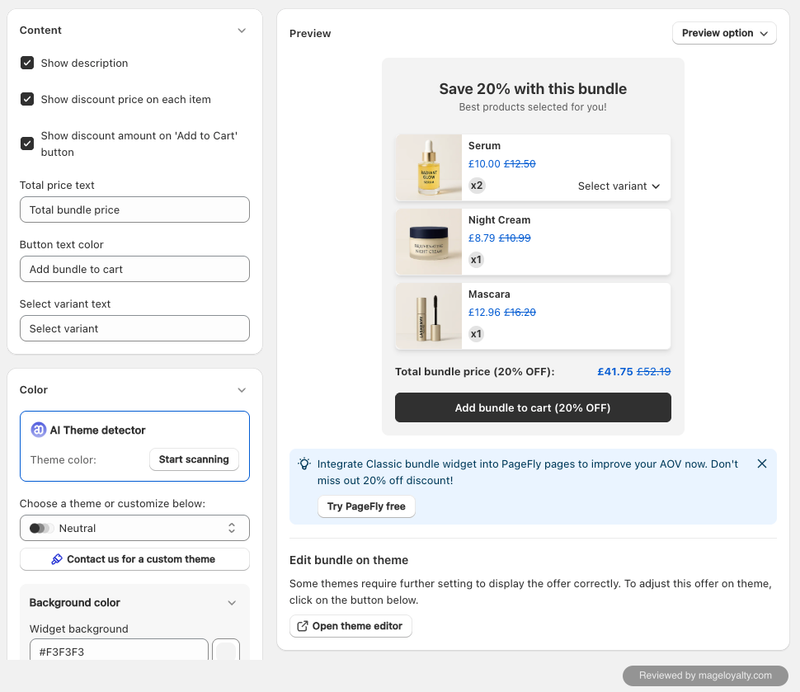This screenshot has height=692, width=800.
Task: Click the Background color section heading
Action: [74, 603]
